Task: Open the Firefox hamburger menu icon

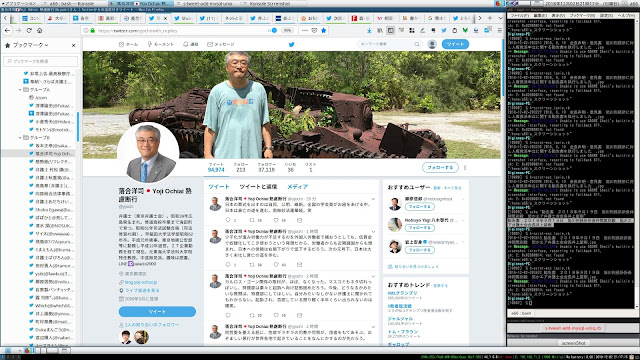Action: point(499,30)
